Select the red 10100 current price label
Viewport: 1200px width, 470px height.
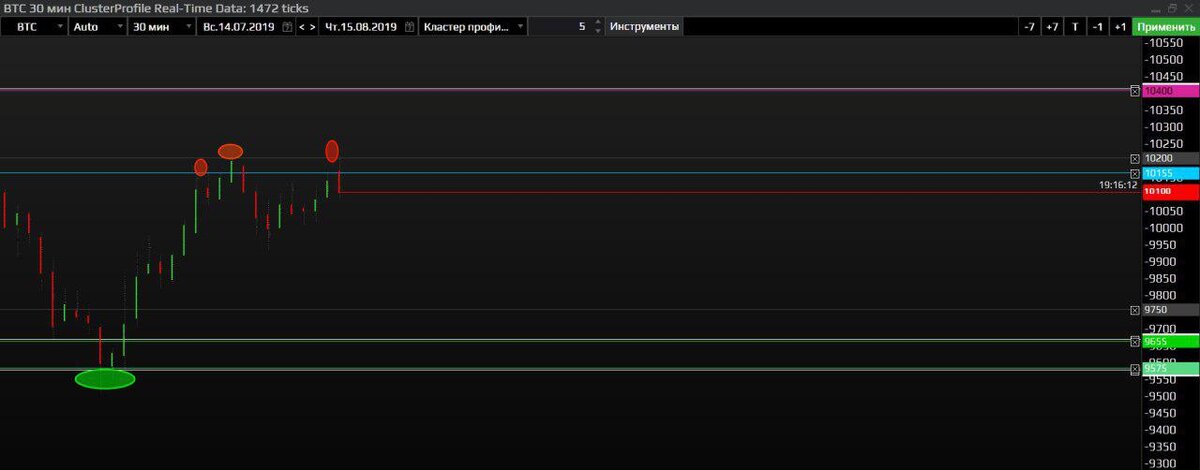pyautogui.click(x=1171, y=191)
